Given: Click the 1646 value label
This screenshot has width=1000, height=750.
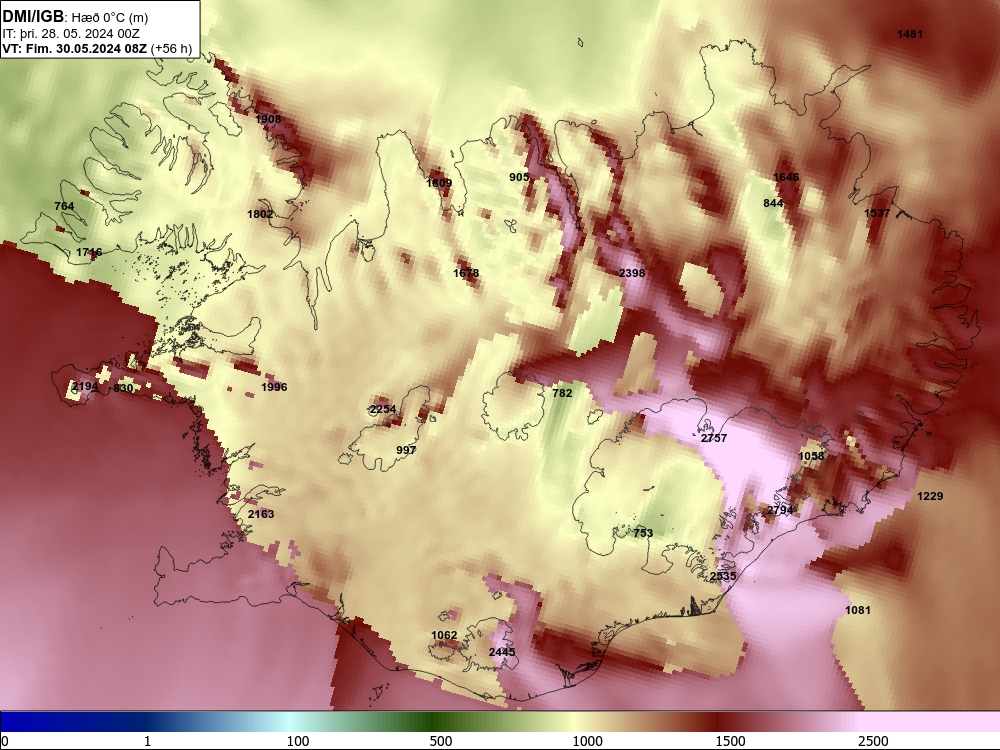Looking at the screenshot, I should pos(786,177).
